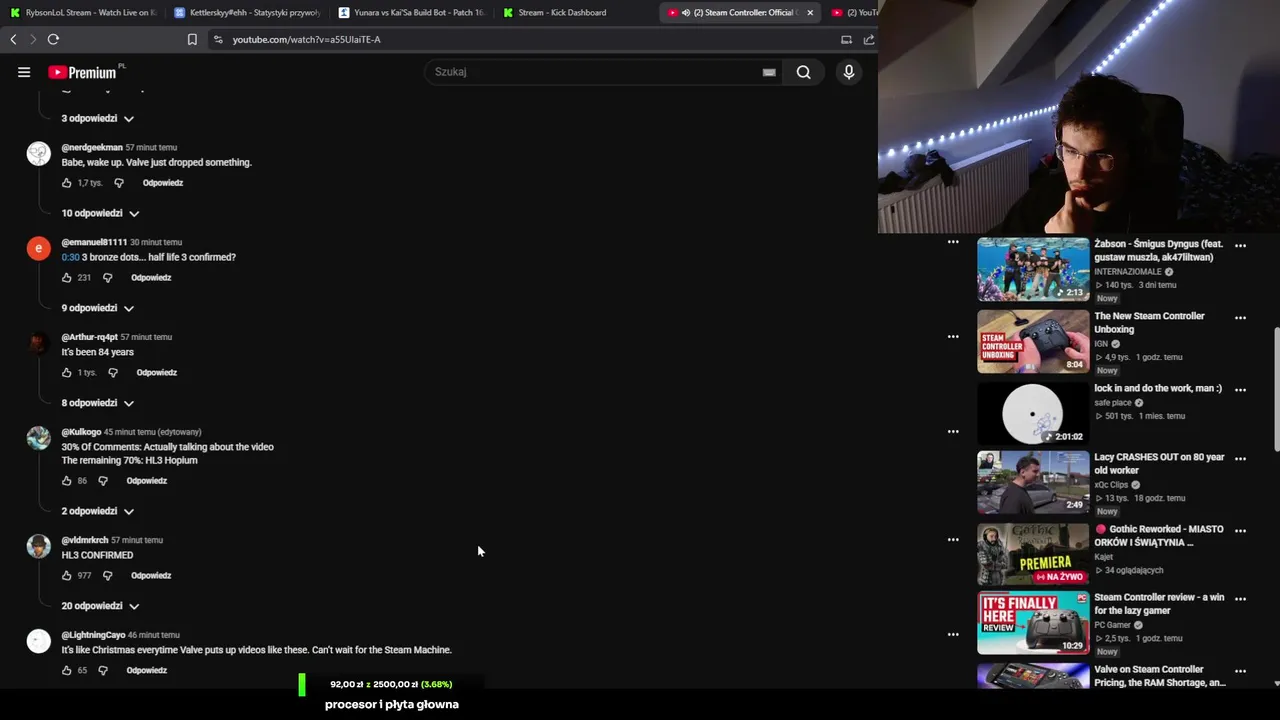The height and width of the screenshot is (720, 1280).
Task: Open options menu for Lacy CRASHES OUT video
Action: 1240,458
